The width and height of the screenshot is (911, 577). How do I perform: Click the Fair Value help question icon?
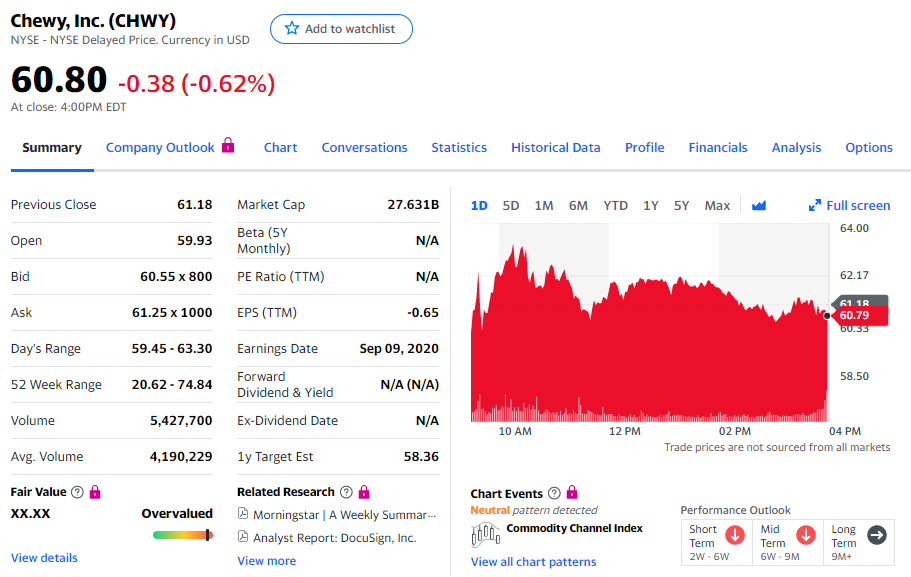[77, 492]
